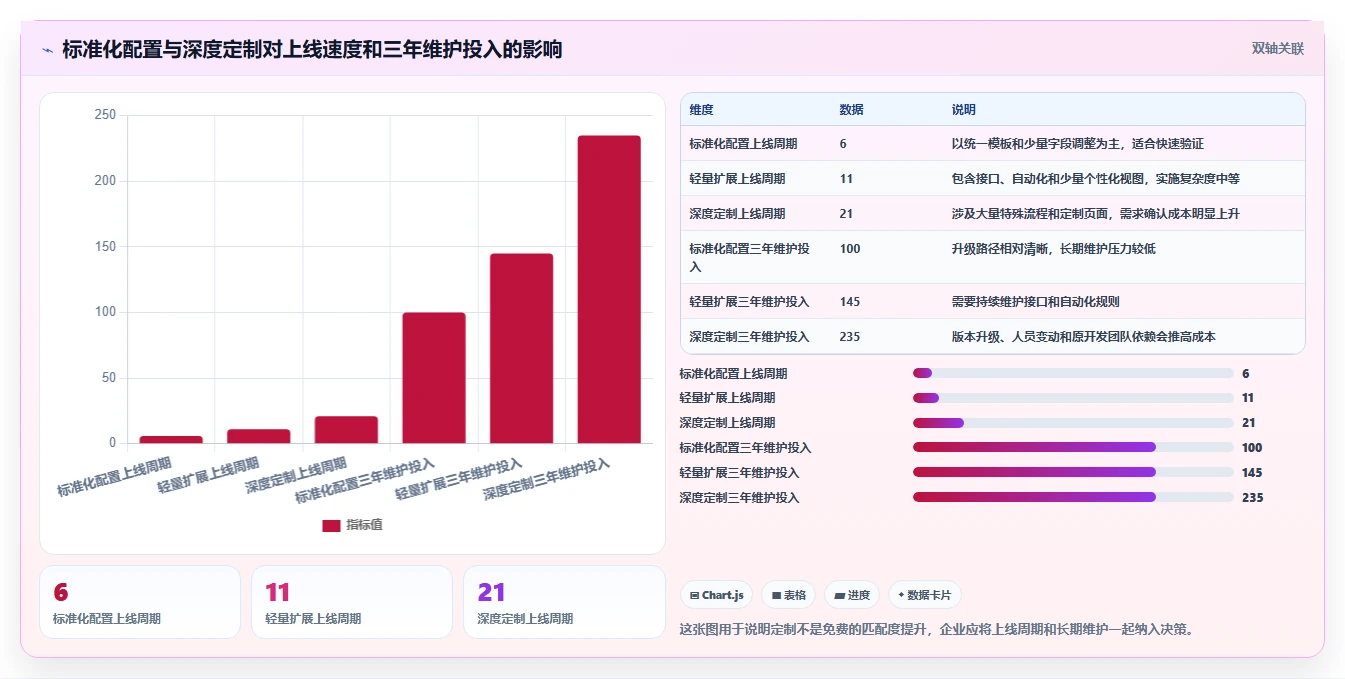Screen dimensions: 1345x679
Task: Select the 进度 tag button
Action: point(852,595)
